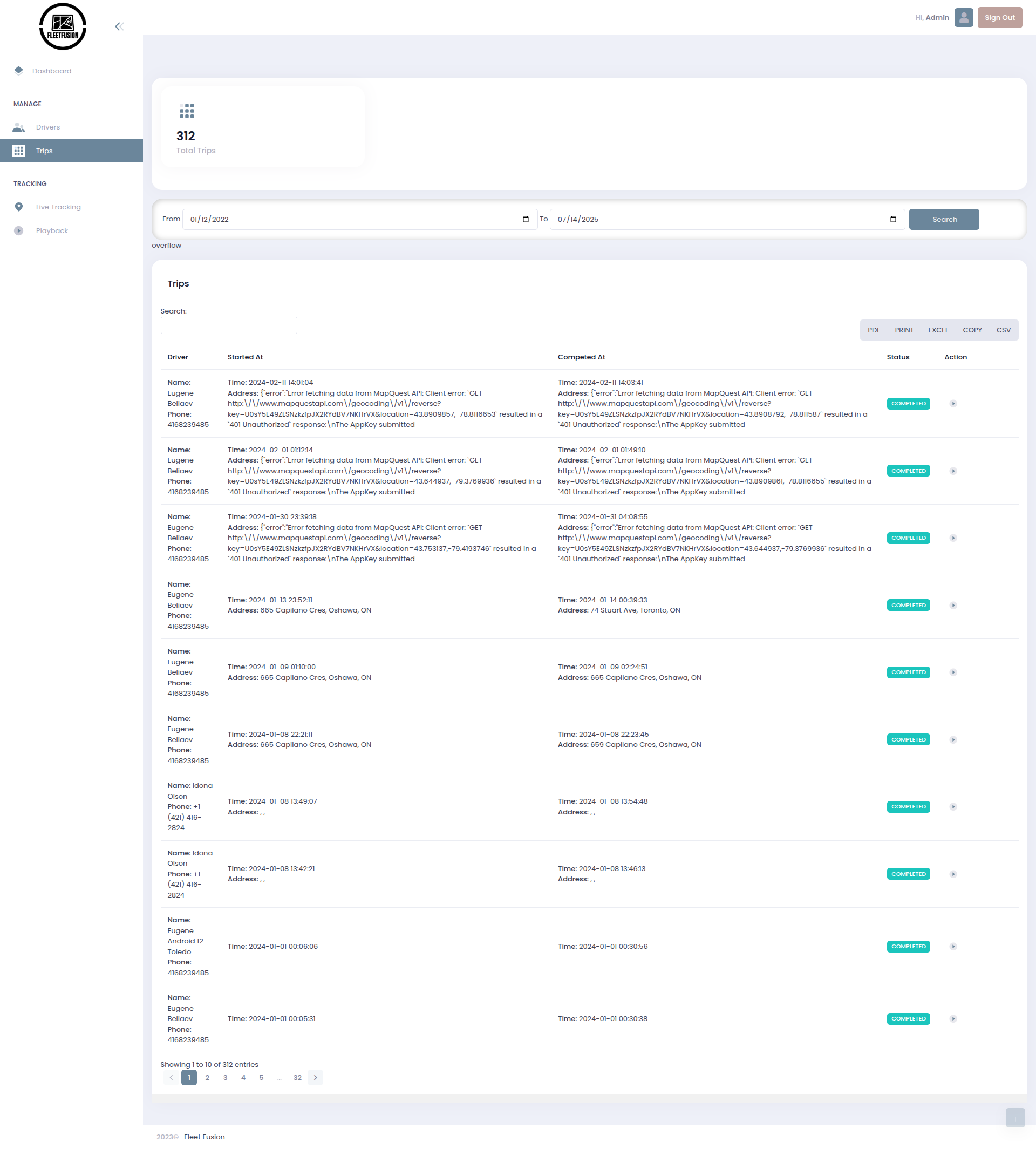Click the trips table Search input field

pos(229,325)
